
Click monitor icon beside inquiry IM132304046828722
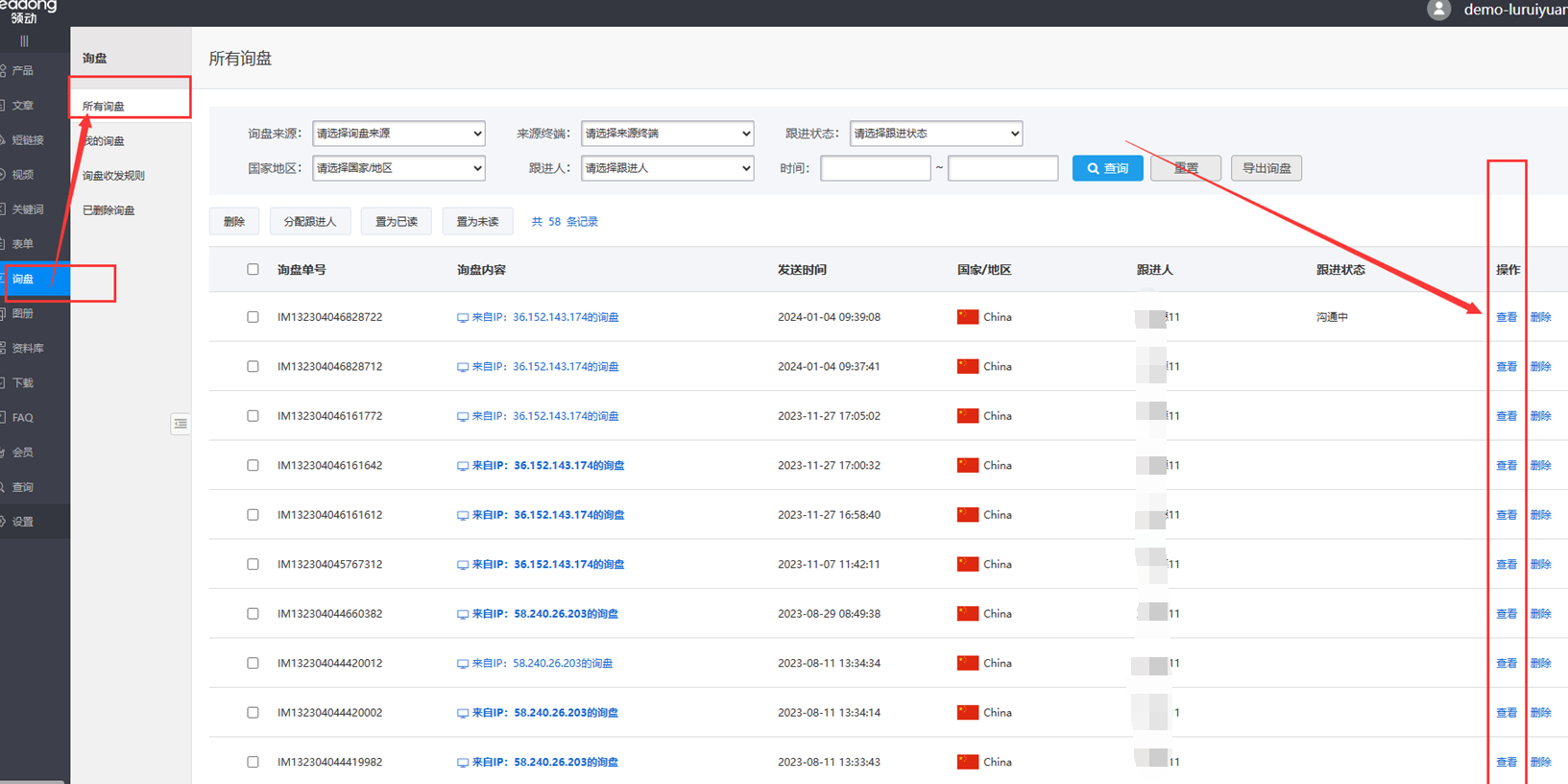[x=463, y=318]
